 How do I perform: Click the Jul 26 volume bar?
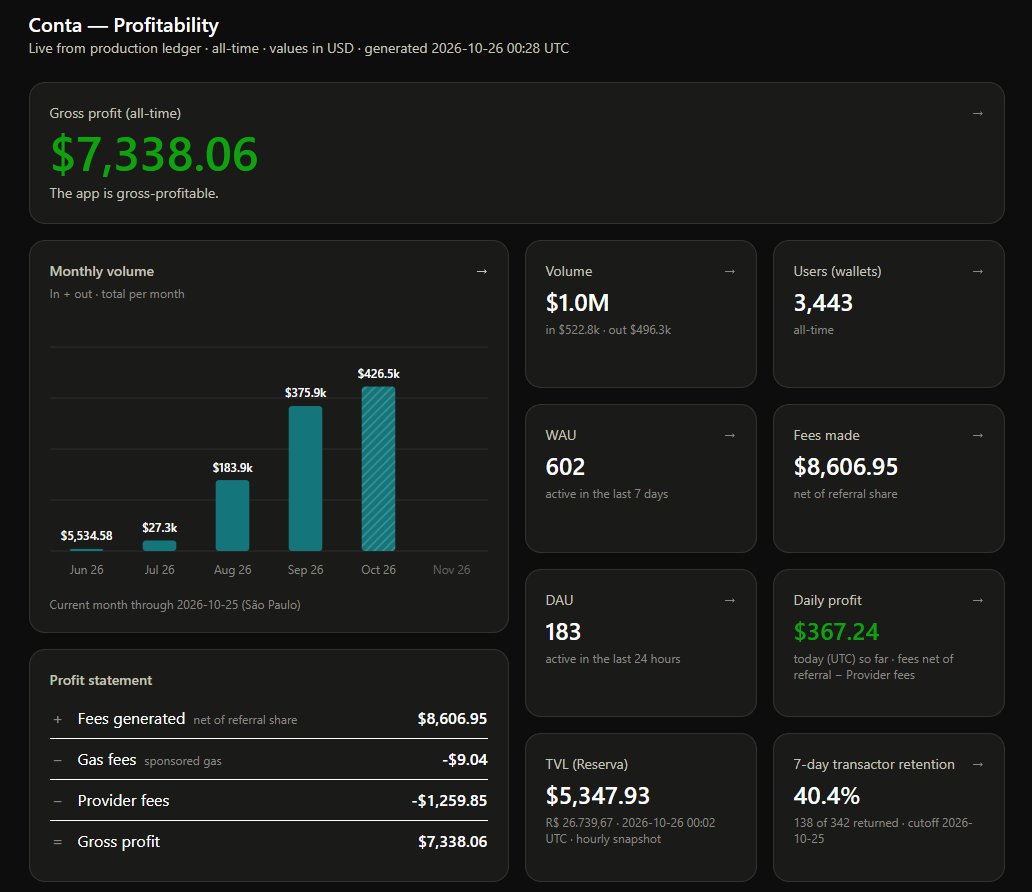coord(159,546)
